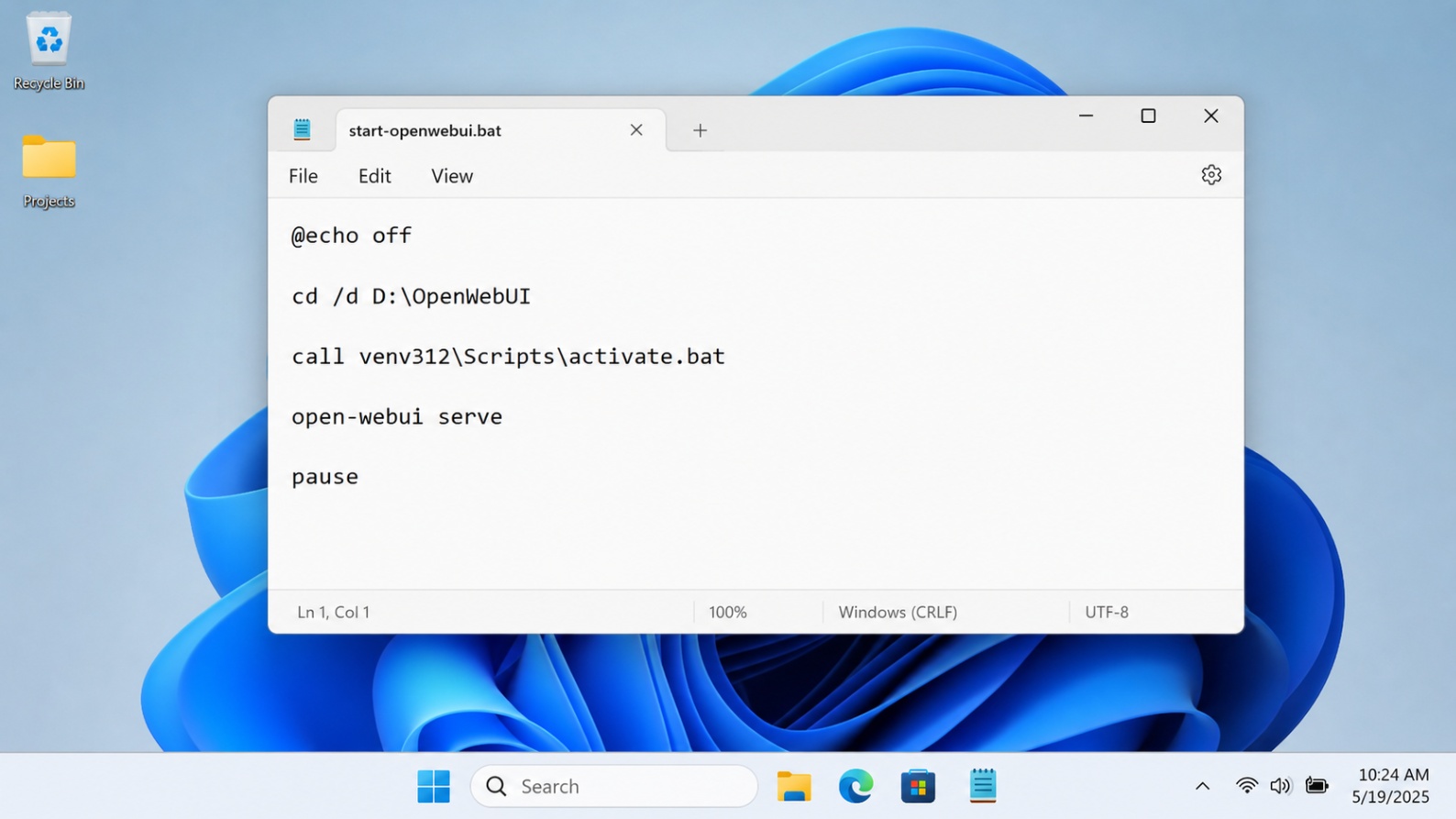This screenshot has height=819, width=1456.
Task: Open the Windows Start menu
Action: click(434, 786)
